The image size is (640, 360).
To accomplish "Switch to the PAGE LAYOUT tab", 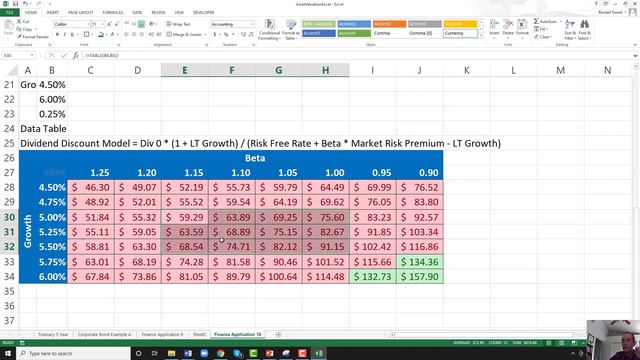I will pyautogui.click(x=81, y=13).
